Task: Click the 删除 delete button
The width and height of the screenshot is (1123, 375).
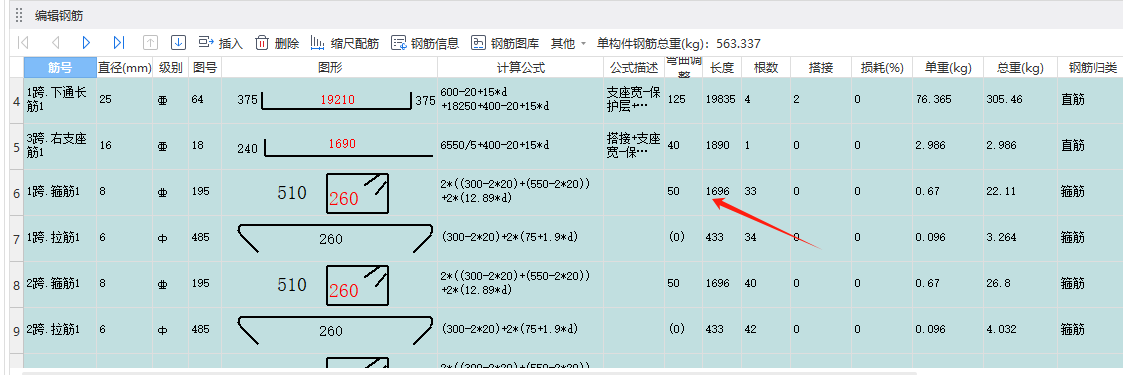Action: [277, 43]
